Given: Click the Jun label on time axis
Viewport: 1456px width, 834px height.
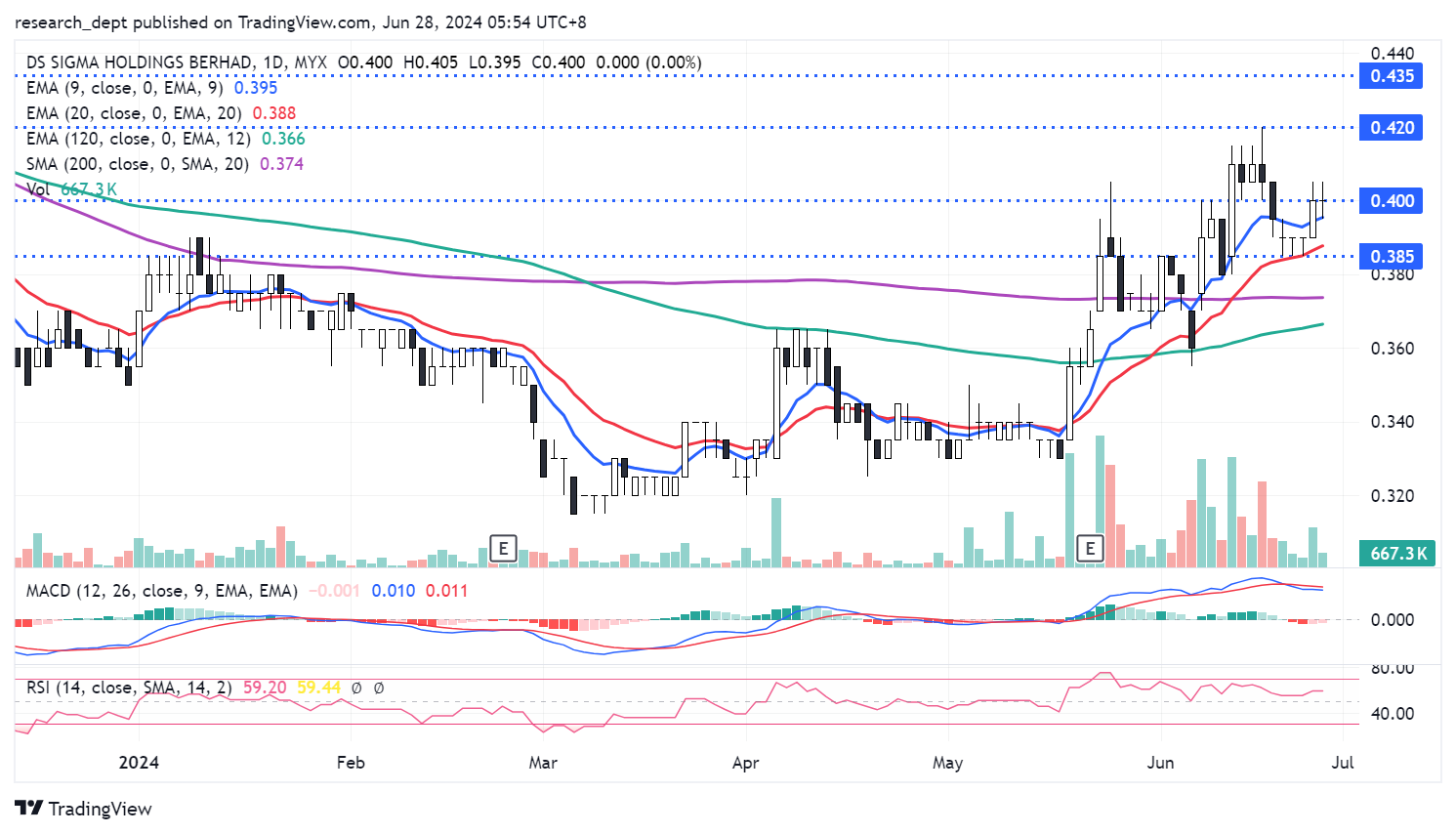Looking at the screenshot, I should (x=1160, y=763).
